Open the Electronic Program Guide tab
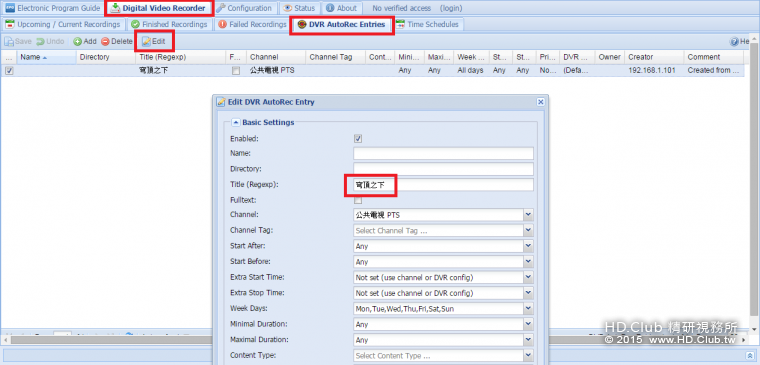Screen dimensions: 760x365 [x=53, y=8]
